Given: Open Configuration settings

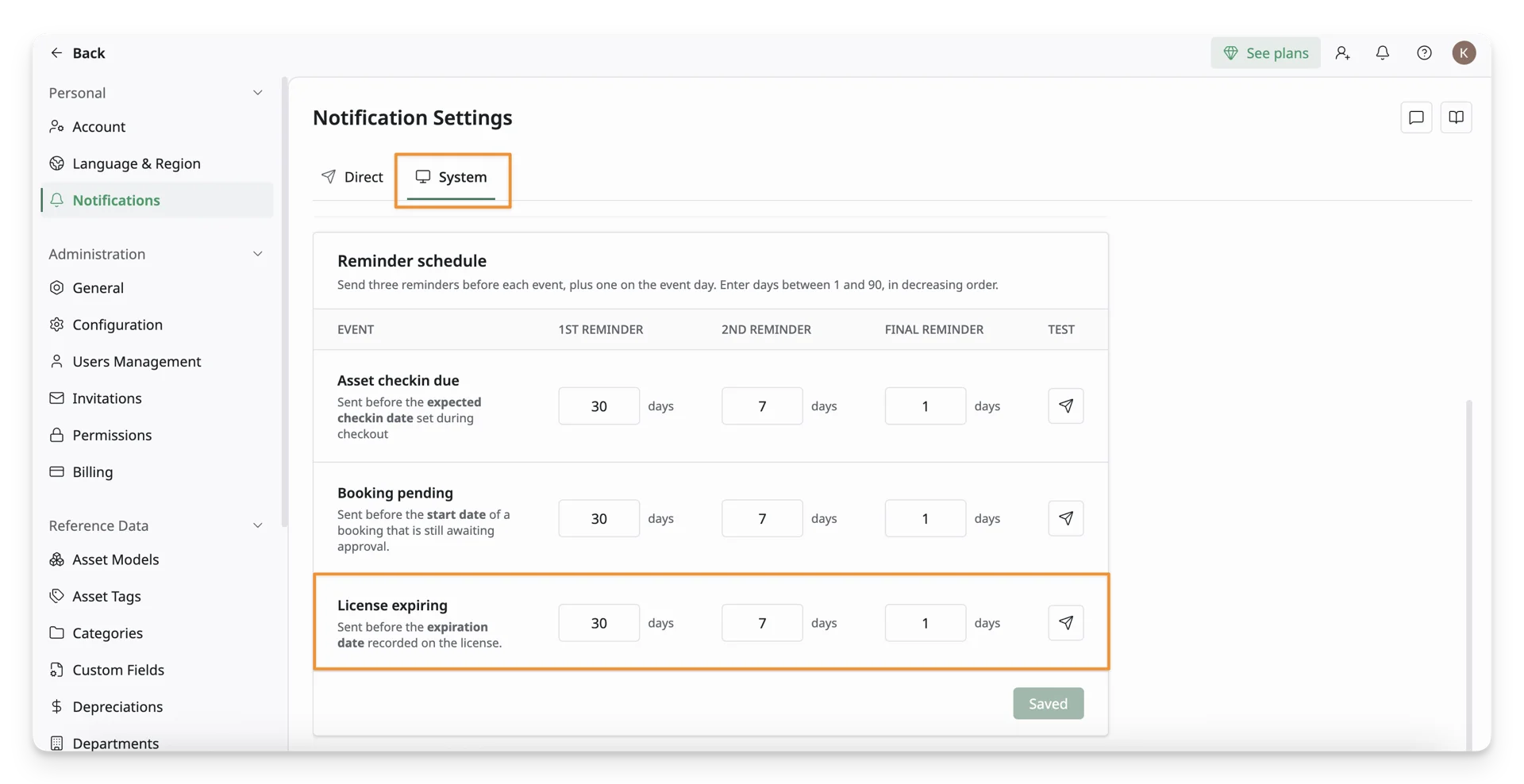Looking at the screenshot, I should click(x=157, y=325).
